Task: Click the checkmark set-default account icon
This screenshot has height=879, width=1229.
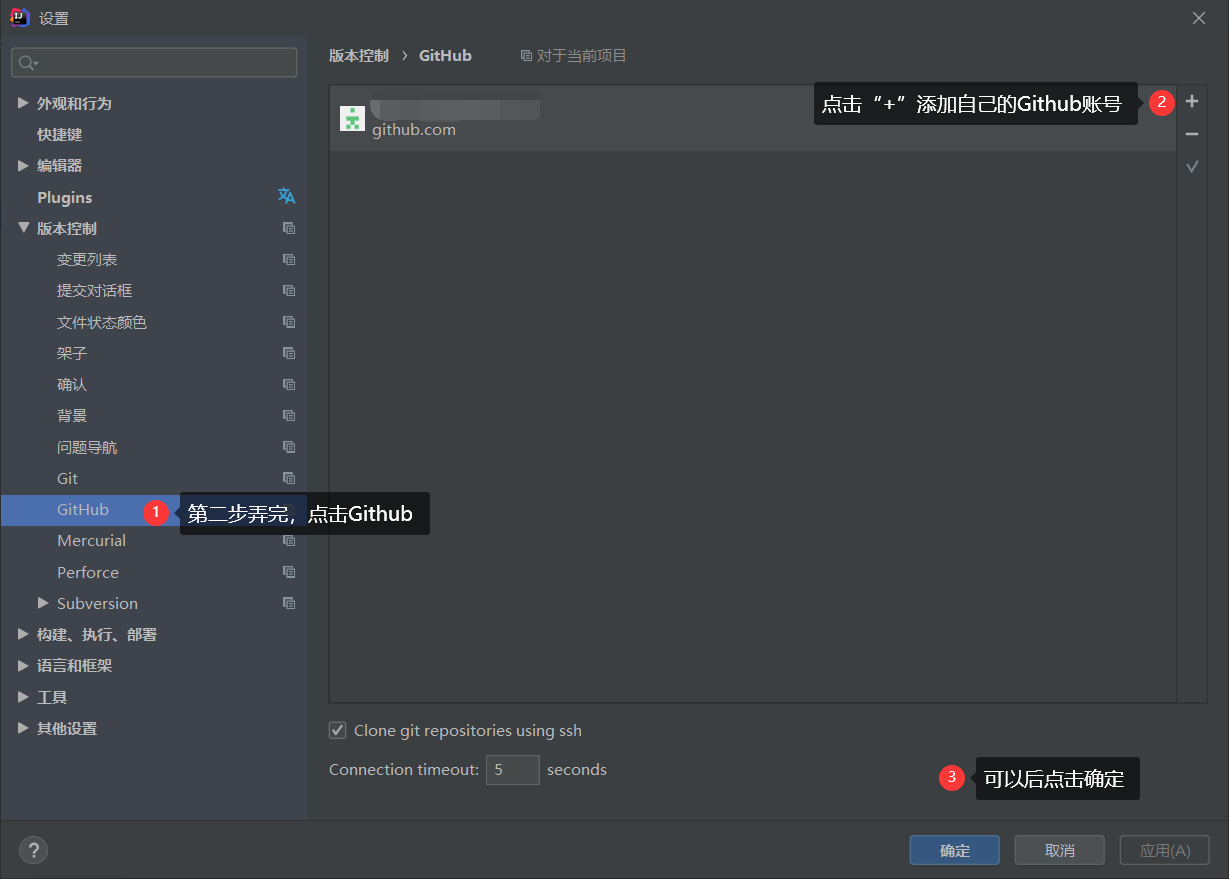Action: [x=1191, y=167]
